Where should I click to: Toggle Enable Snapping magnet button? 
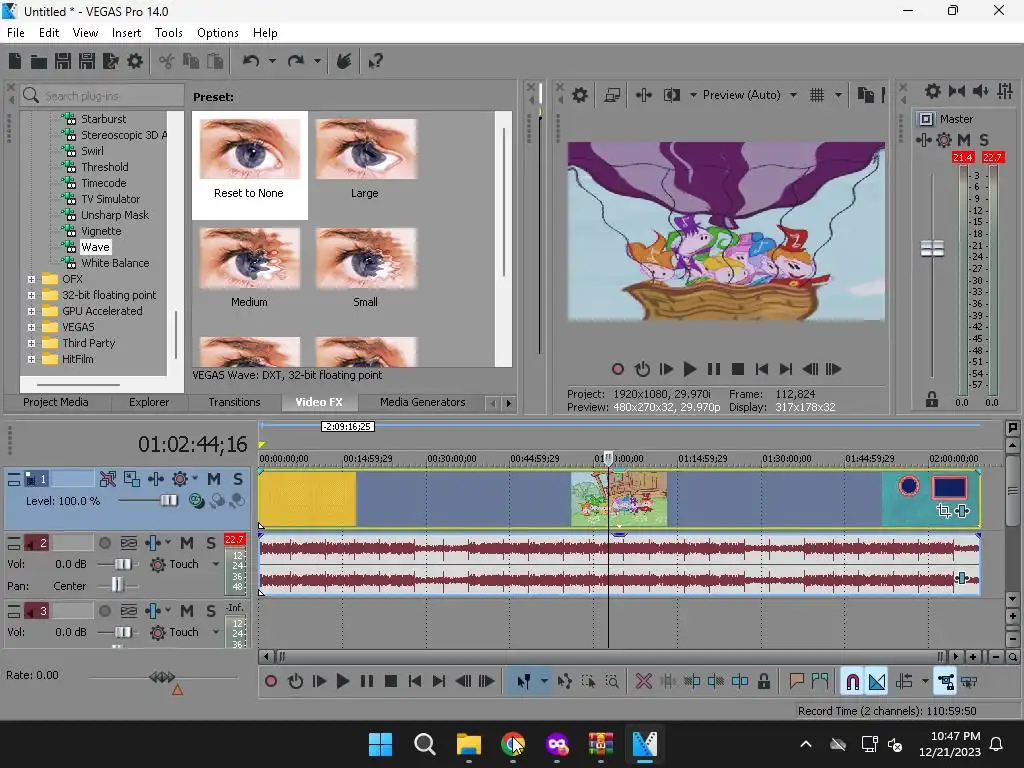click(x=852, y=682)
